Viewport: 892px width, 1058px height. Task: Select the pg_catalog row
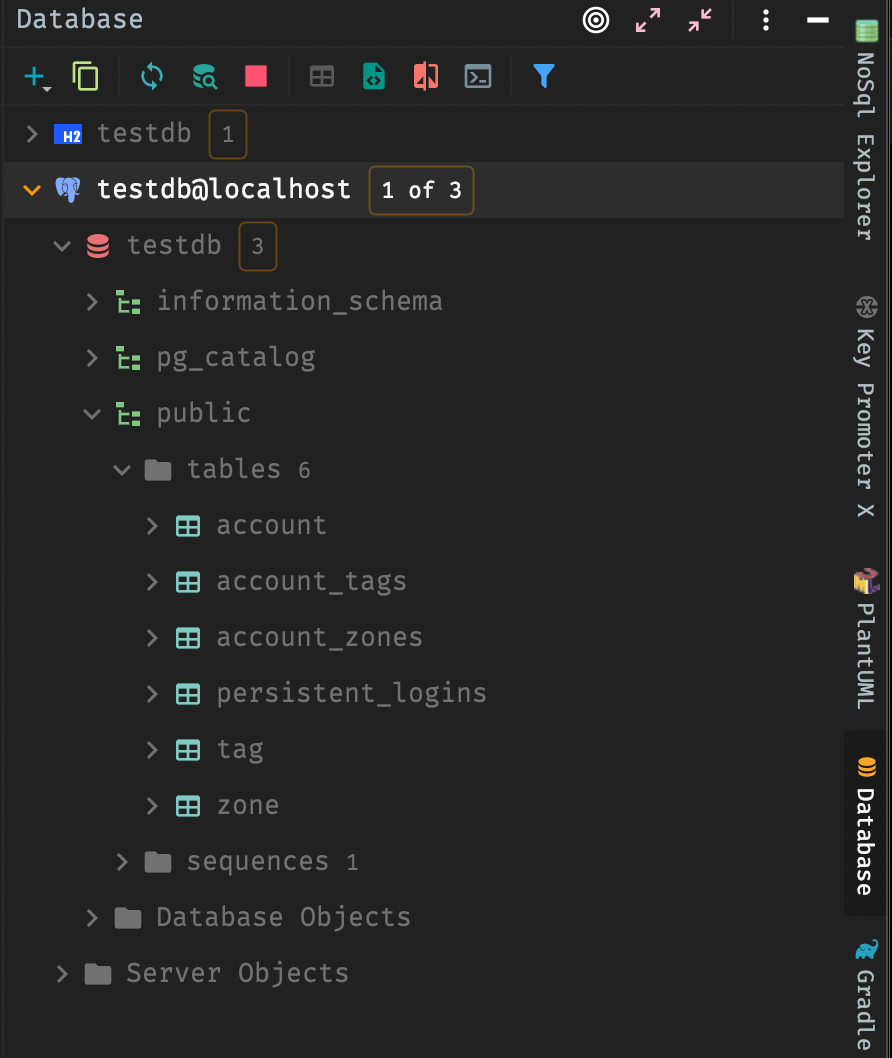[x=424, y=358]
